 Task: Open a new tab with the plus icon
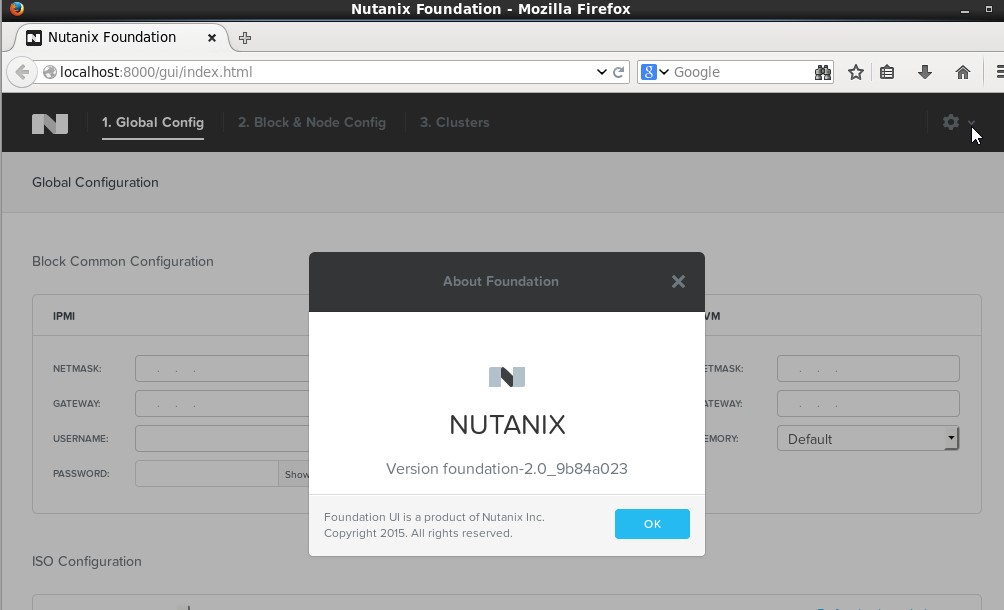pyautogui.click(x=245, y=38)
